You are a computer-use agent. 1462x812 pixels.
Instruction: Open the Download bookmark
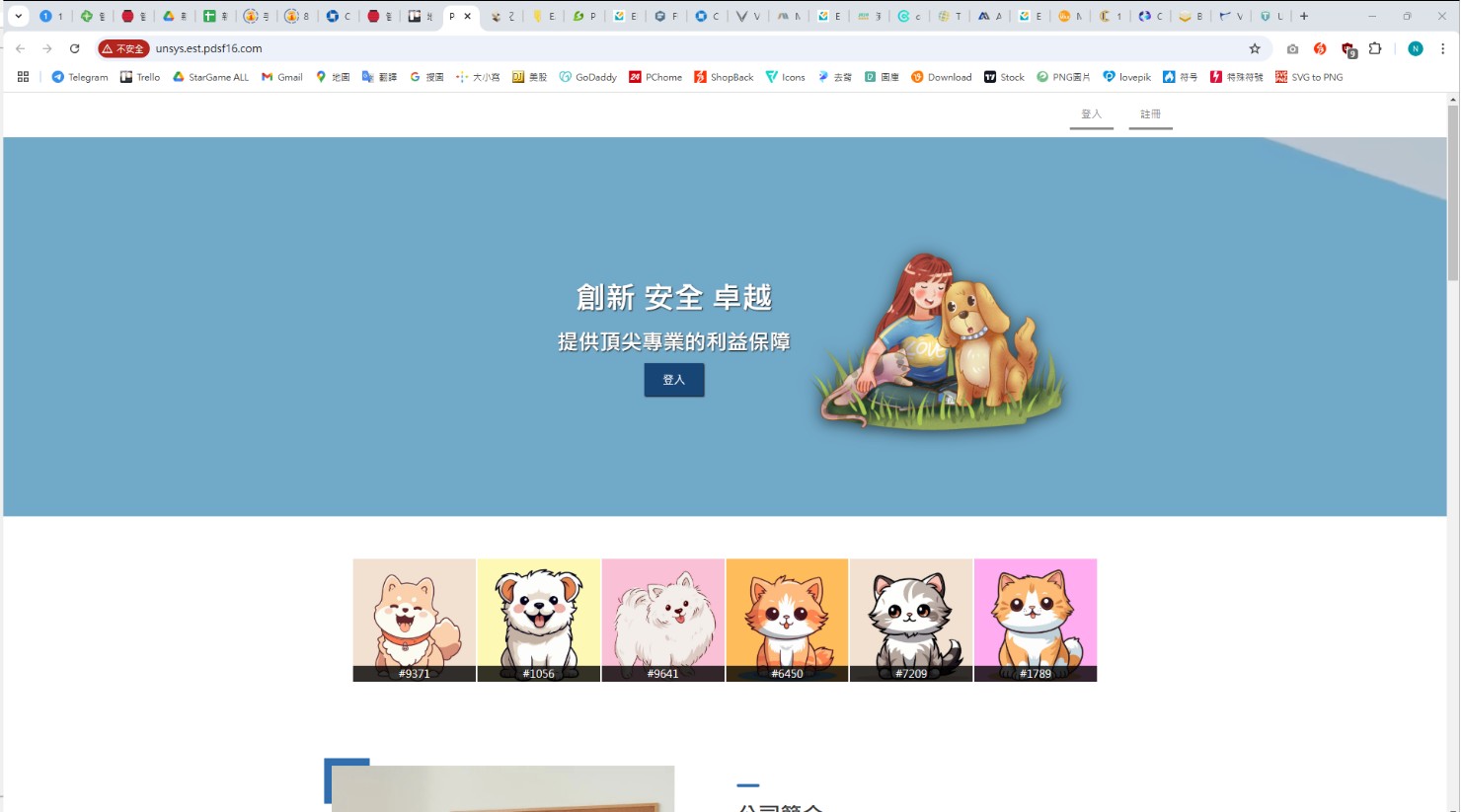[942, 77]
